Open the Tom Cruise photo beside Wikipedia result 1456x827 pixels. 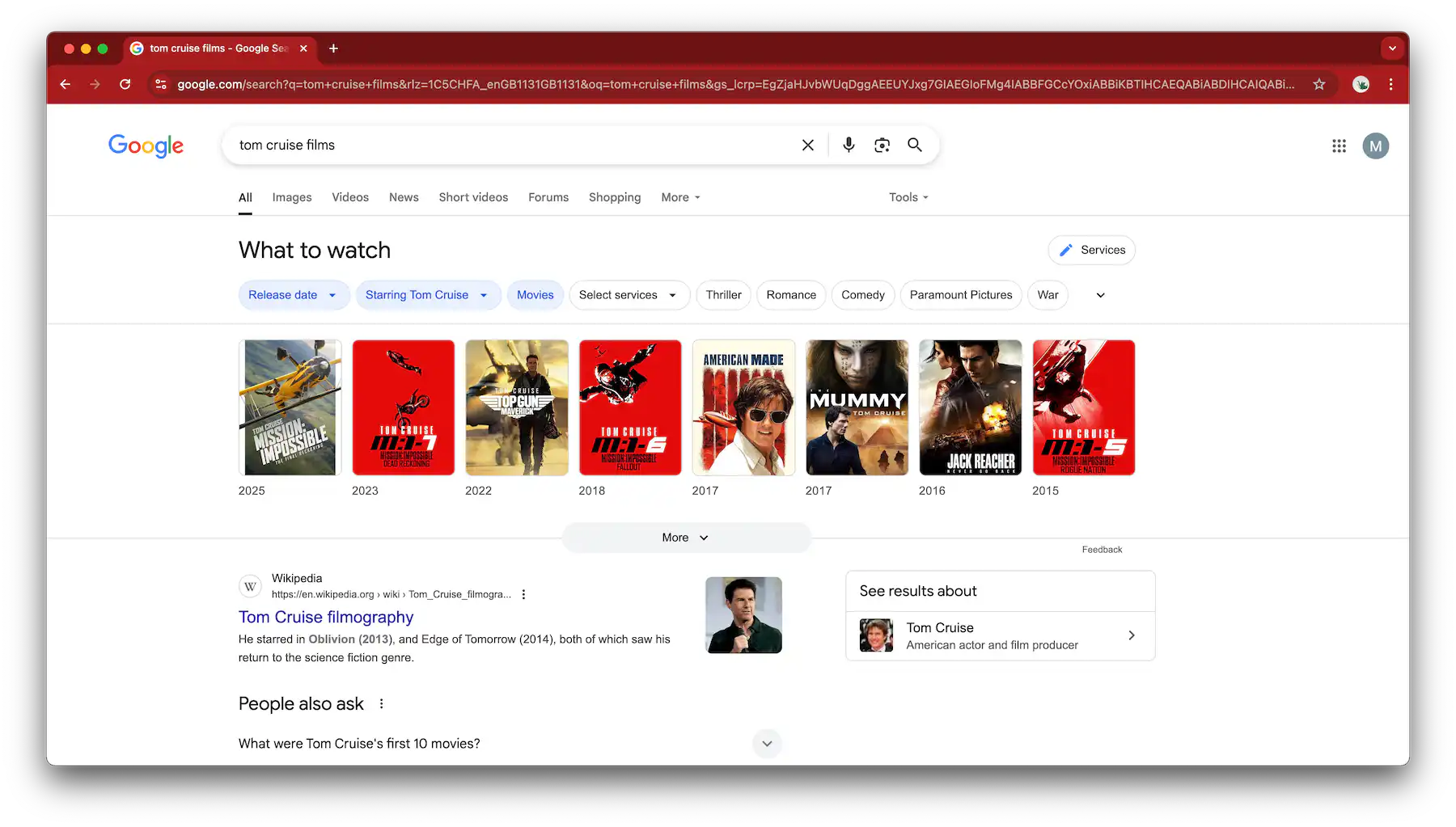743,615
